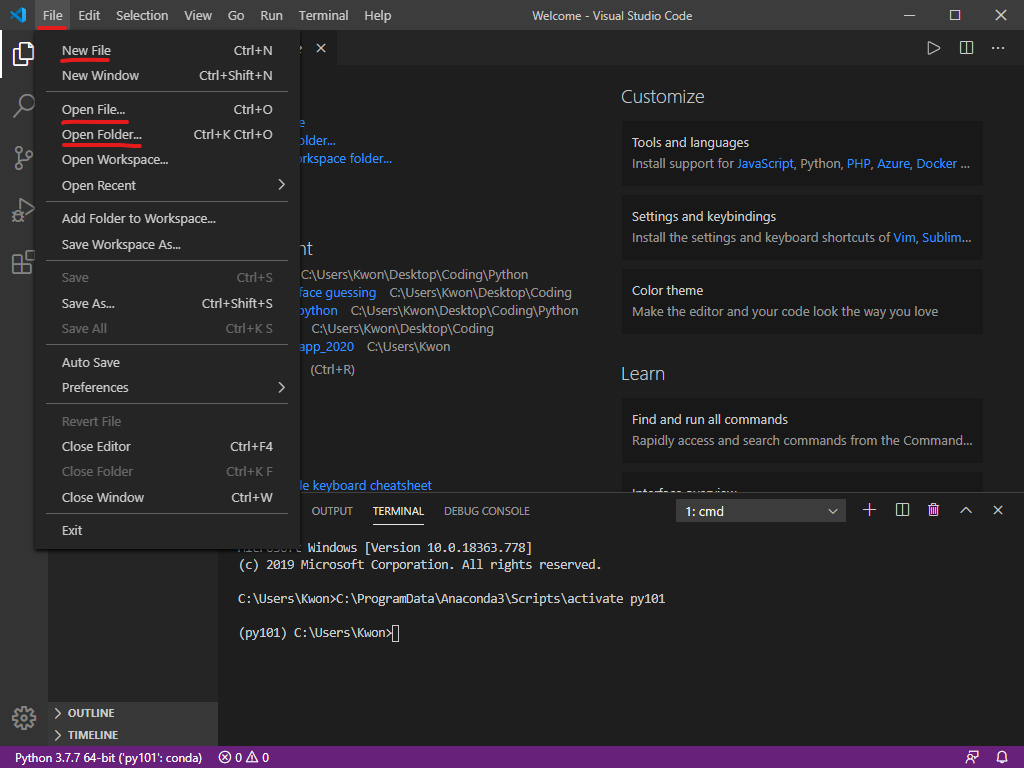Viewport: 1024px width, 768px height.
Task: Expand the TIMELINE section
Action: click(x=133, y=735)
